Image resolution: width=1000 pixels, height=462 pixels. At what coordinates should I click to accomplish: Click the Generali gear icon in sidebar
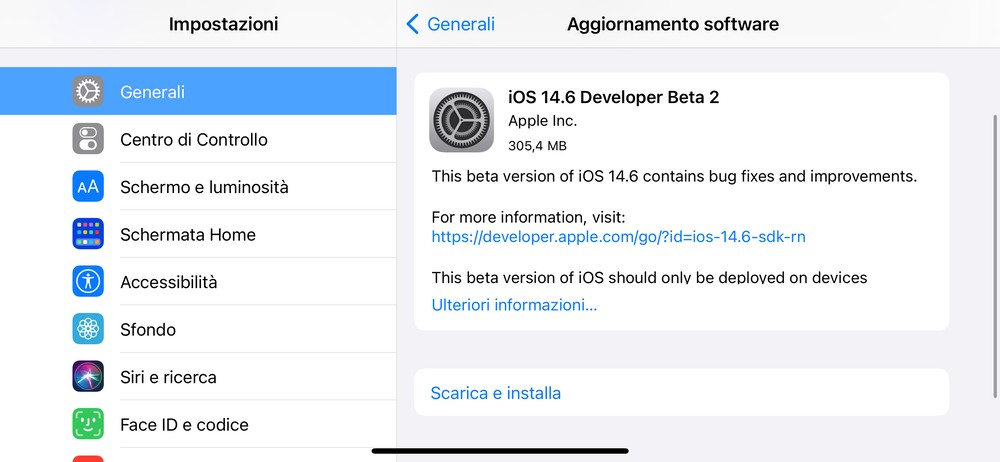click(88, 91)
